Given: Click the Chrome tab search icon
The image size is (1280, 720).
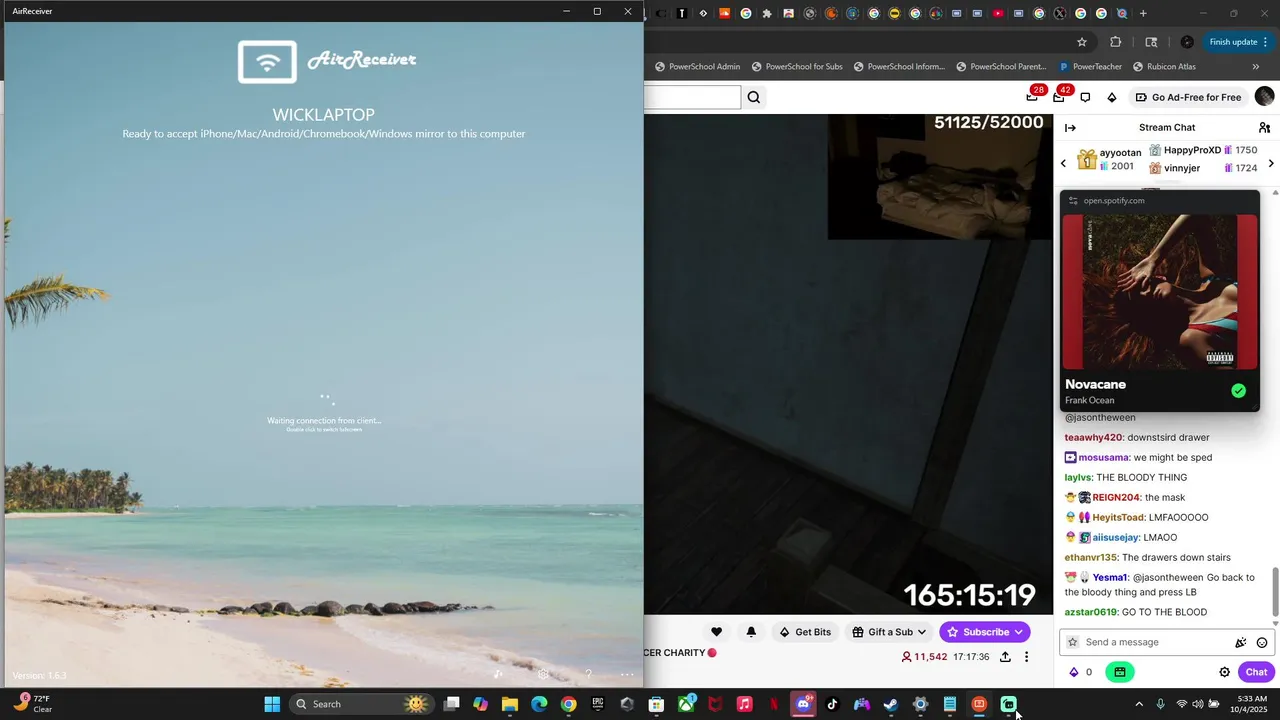Looking at the screenshot, I should (1150, 42).
